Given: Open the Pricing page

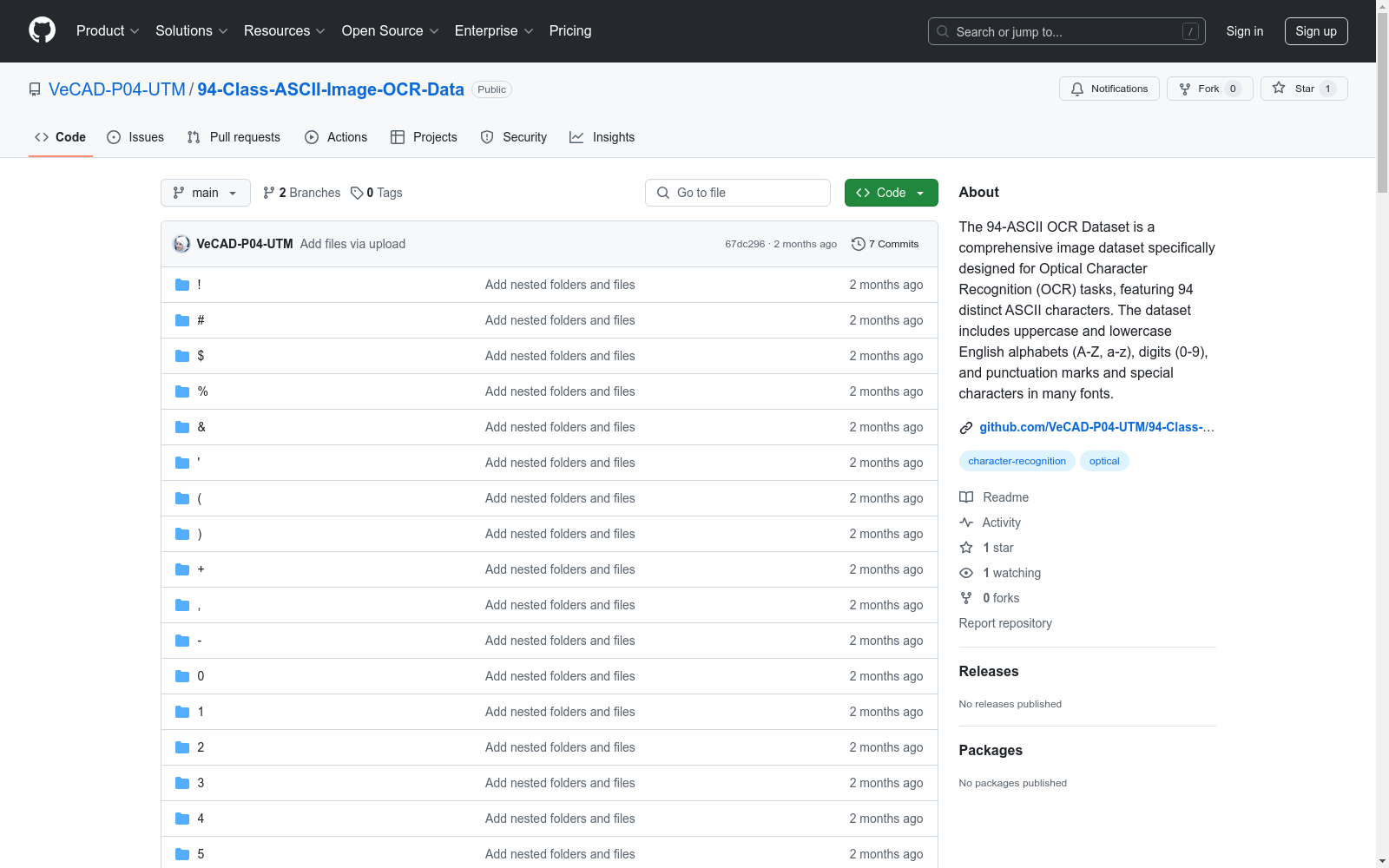Looking at the screenshot, I should (570, 31).
